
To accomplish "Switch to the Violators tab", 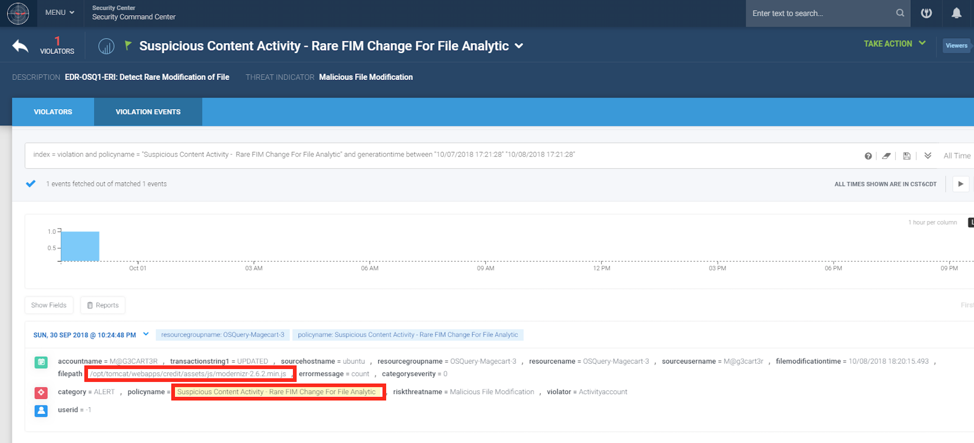I will pos(53,112).
